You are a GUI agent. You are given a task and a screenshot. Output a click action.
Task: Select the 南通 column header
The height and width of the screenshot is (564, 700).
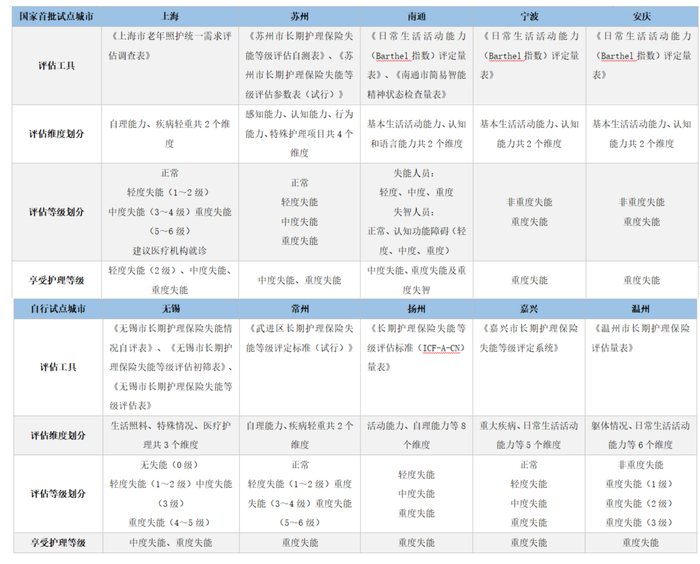(x=417, y=17)
